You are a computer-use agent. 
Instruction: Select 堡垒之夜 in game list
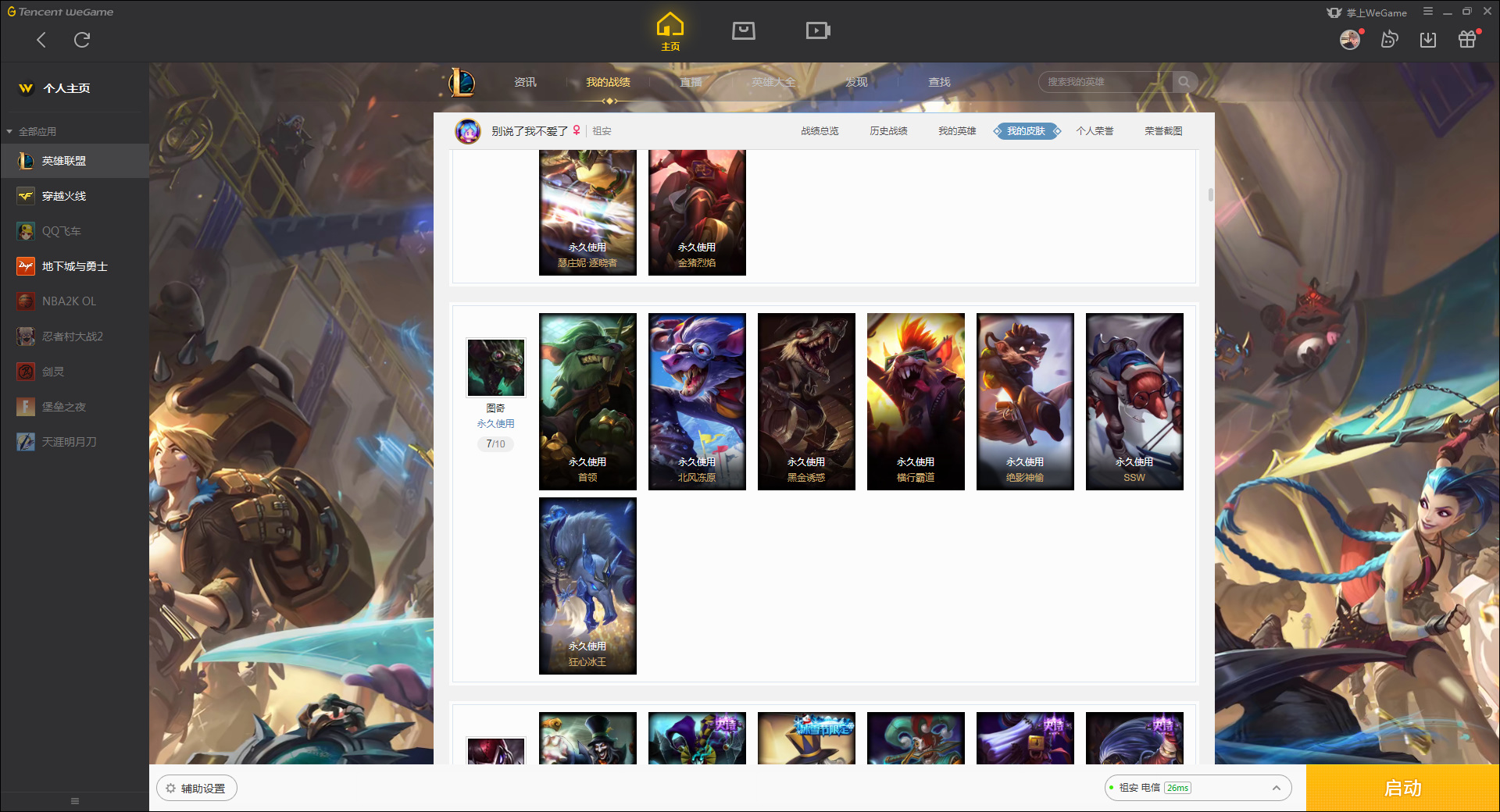point(74,407)
